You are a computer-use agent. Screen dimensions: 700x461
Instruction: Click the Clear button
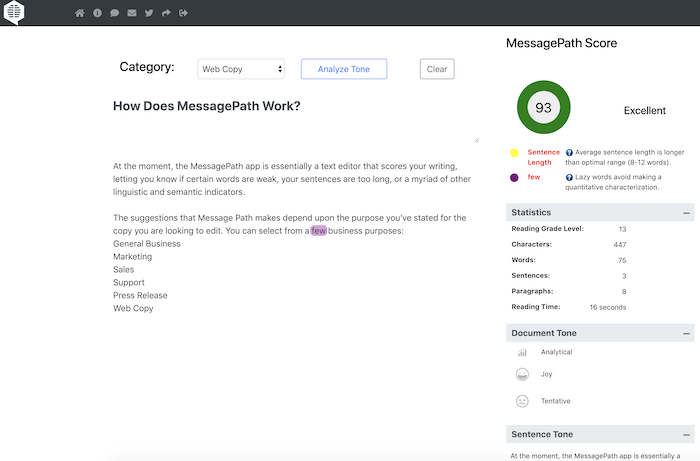pos(437,69)
